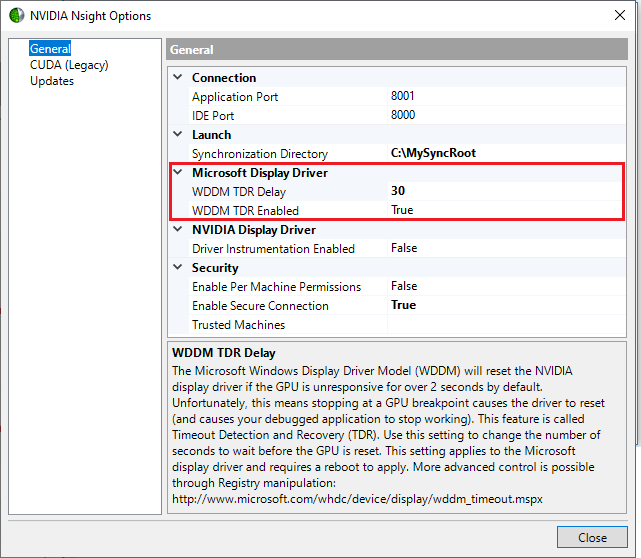The height and width of the screenshot is (558, 641).
Task: Collapse the Launch section
Action: pos(177,134)
